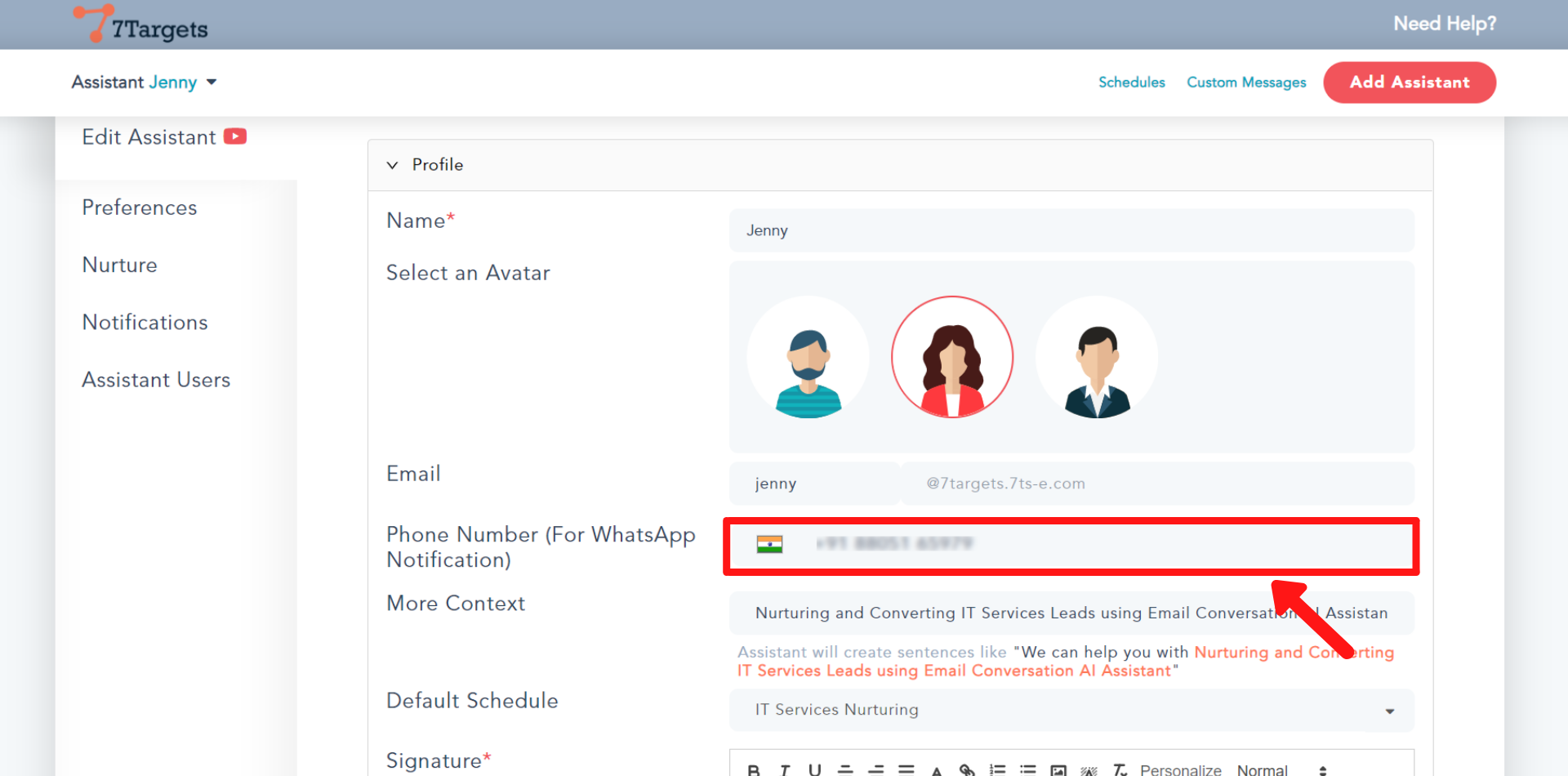Toggle italic in the signature editor
Viewport: 1568px width, 776px height.
(785, 769)
